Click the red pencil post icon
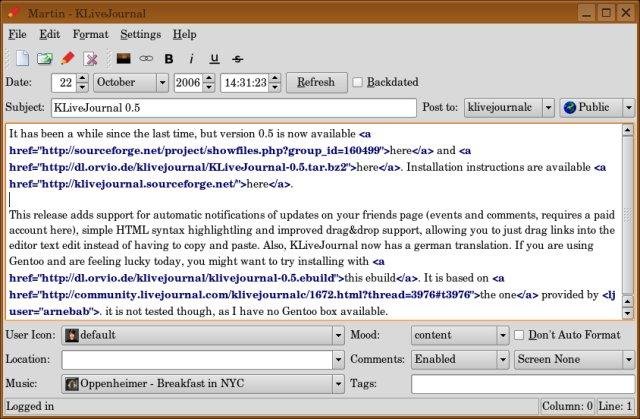Viewport: 640px width, 419px height. click(68, 58)
